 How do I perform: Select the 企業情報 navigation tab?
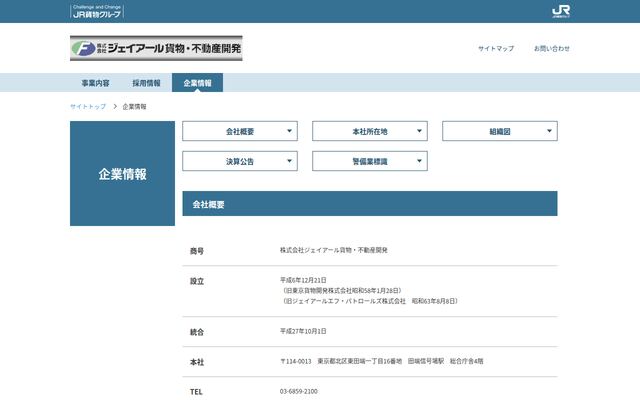198,83
